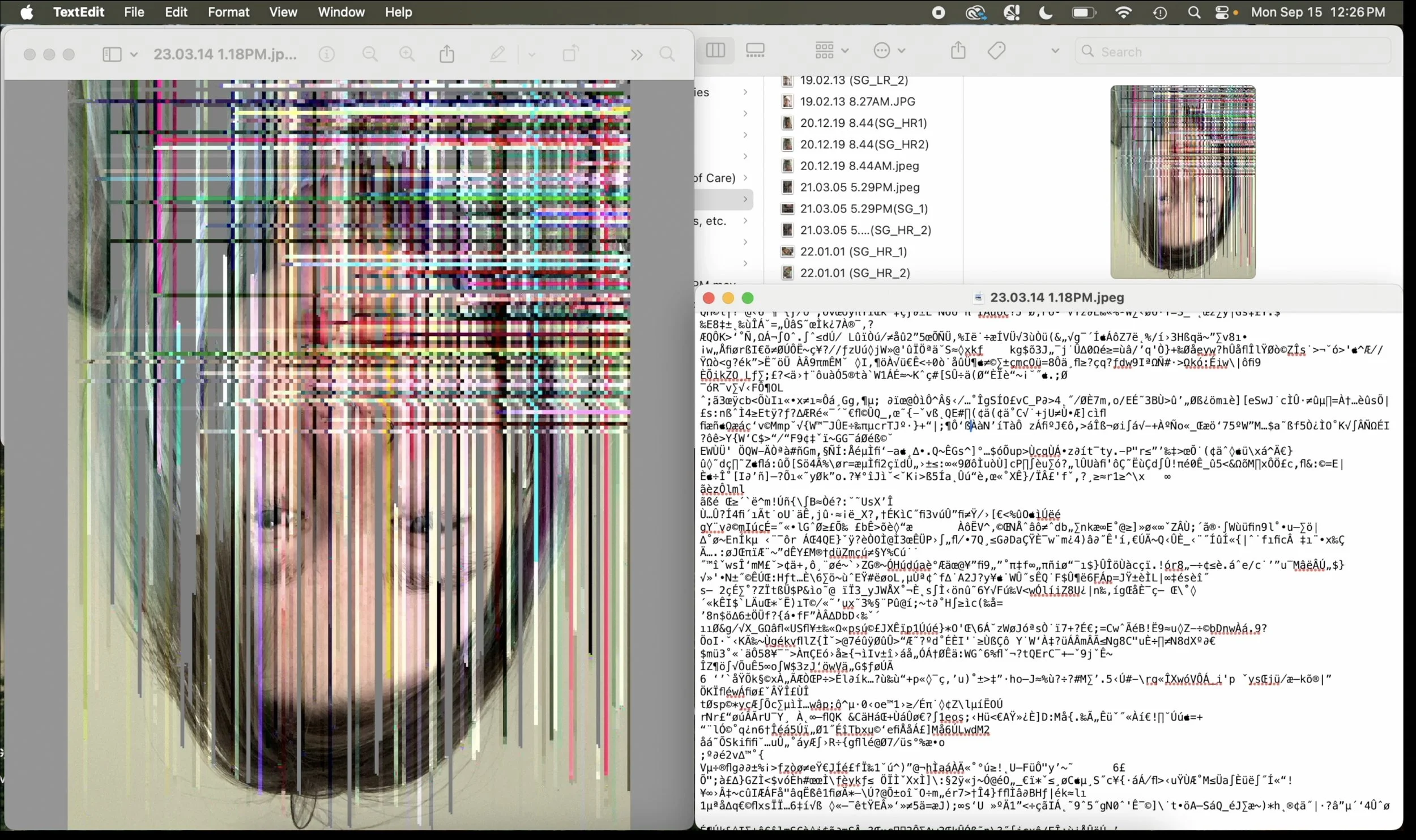Click the Finder share icon
Image resolution: width=1416 pixels, height=840 pixels.
tap(958, 50)
